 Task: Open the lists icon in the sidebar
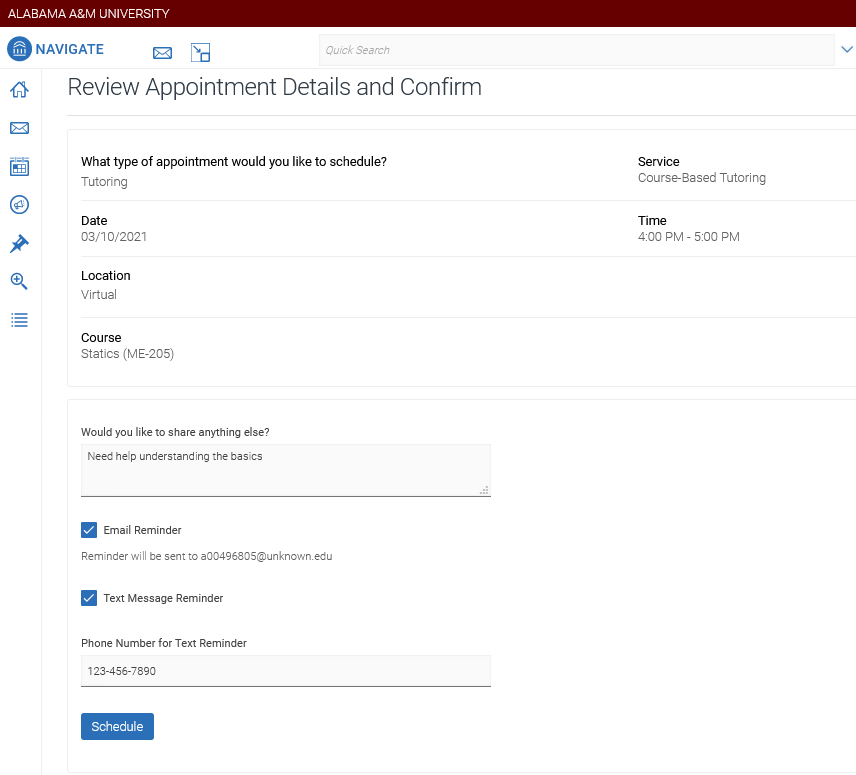(19, 320)
